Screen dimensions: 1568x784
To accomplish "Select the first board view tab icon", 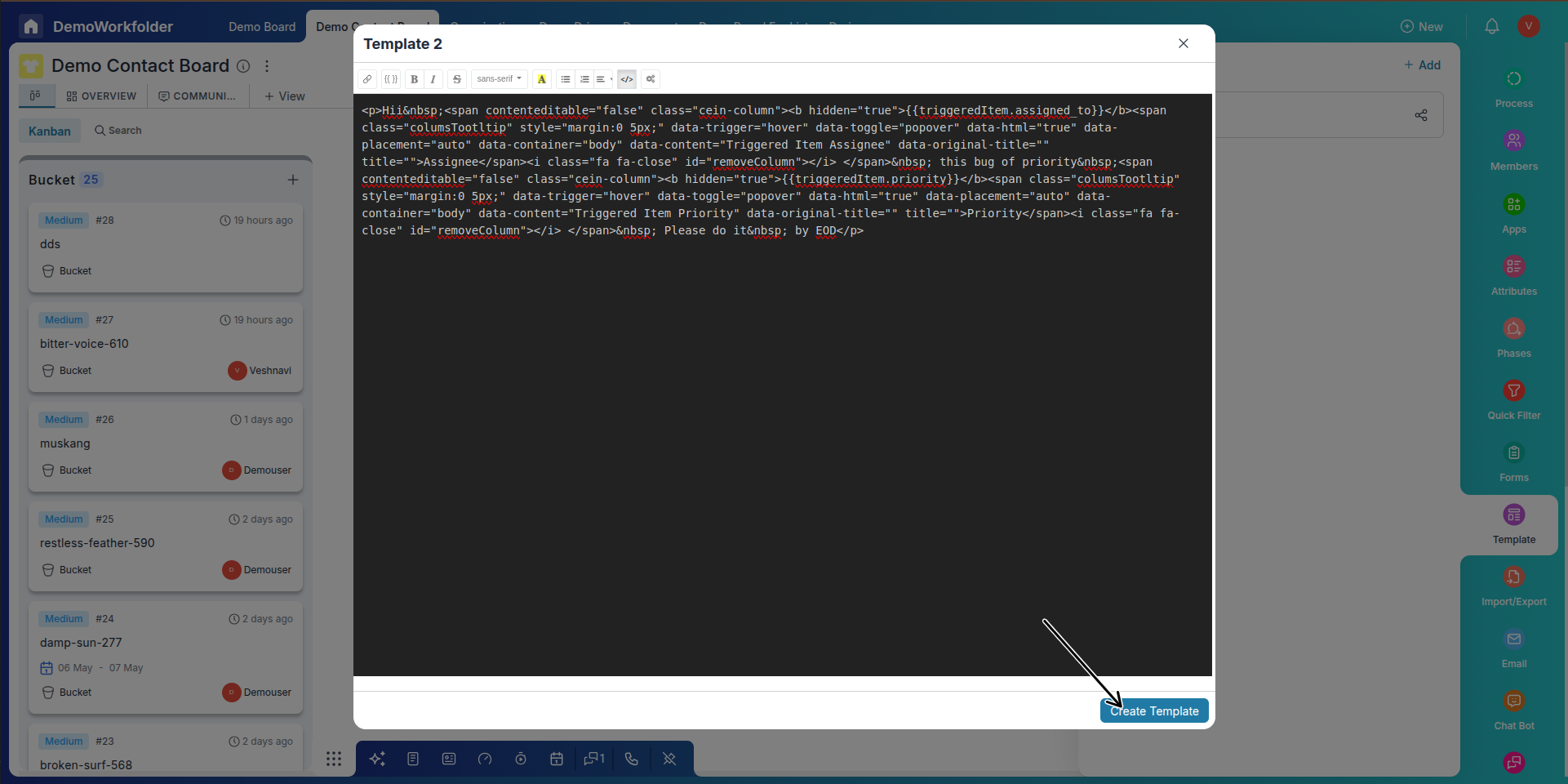I will (36, 96).
